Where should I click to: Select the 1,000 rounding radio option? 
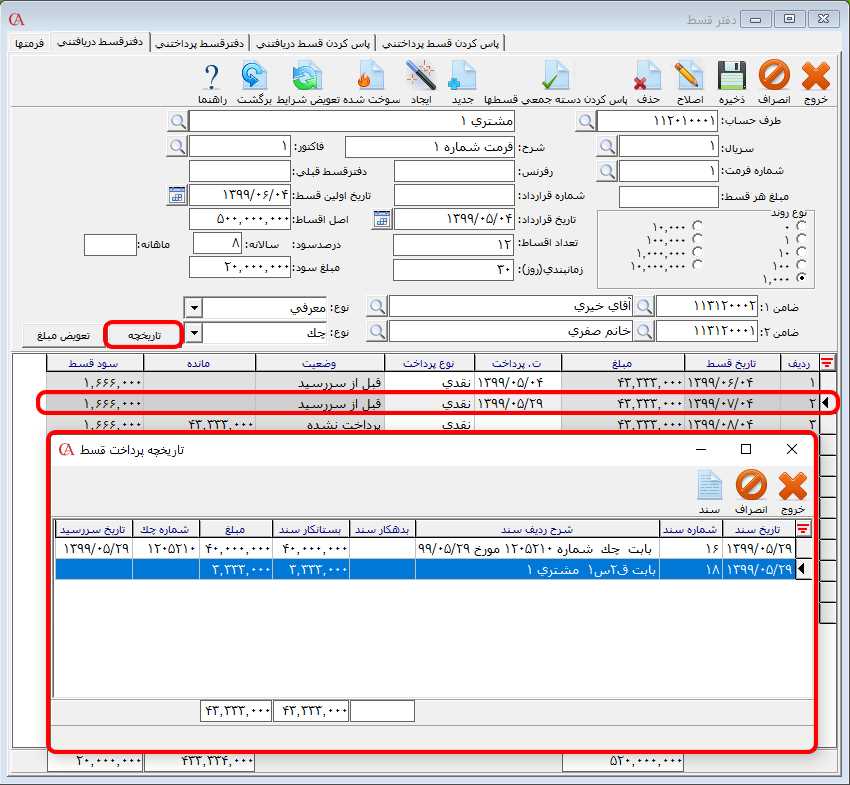point(801,278)
